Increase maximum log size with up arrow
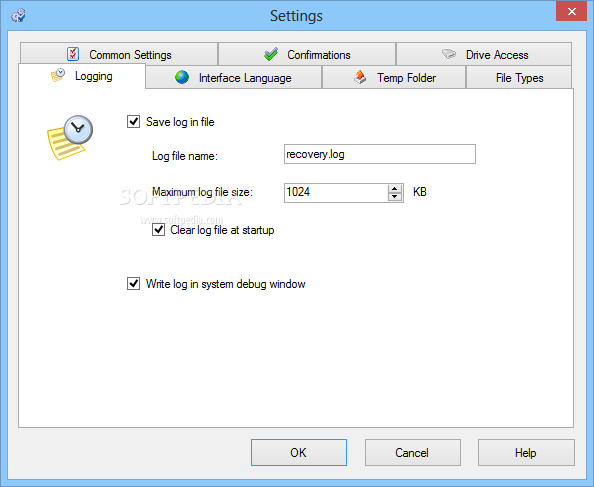 (x=395, y=188)
